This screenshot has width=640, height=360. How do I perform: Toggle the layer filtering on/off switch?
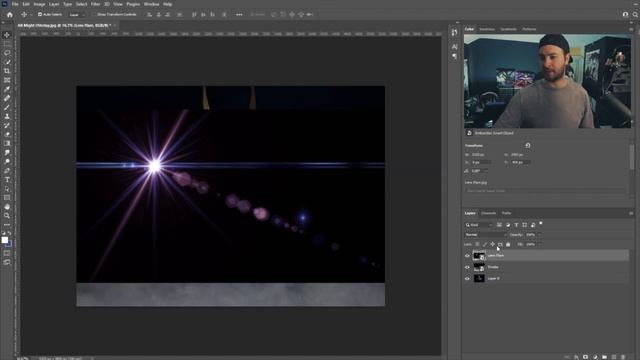click(541, 224)
